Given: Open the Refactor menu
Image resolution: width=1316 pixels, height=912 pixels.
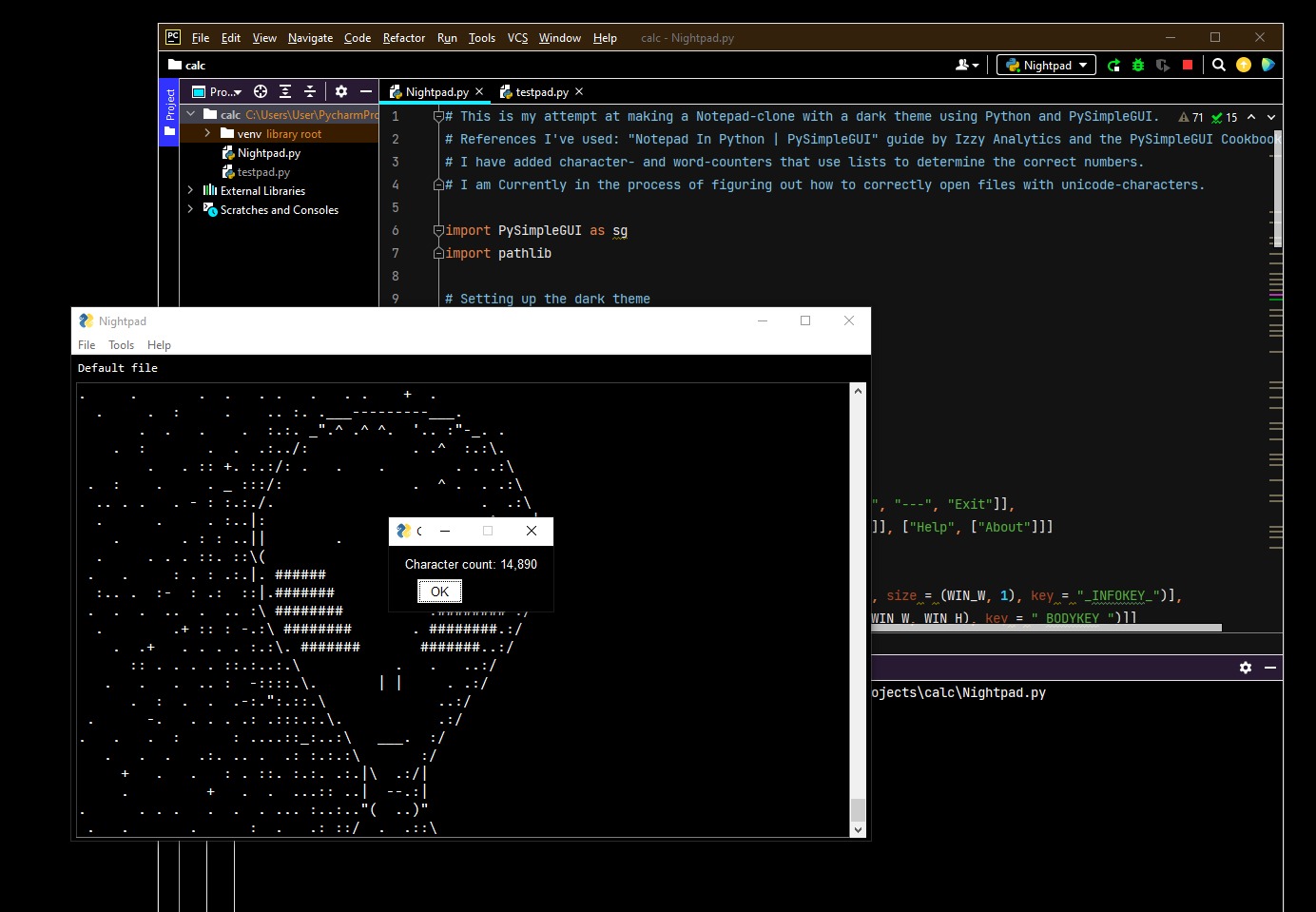Looking at the screenshot, I should 404,38.
